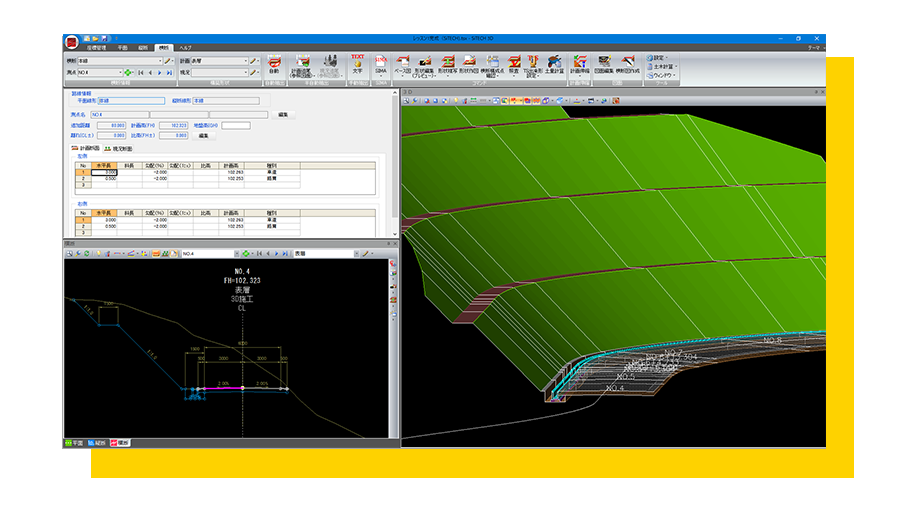Select the 現況断面 tab
Viewport: 916px width, 515px height.
coord(118,148)
